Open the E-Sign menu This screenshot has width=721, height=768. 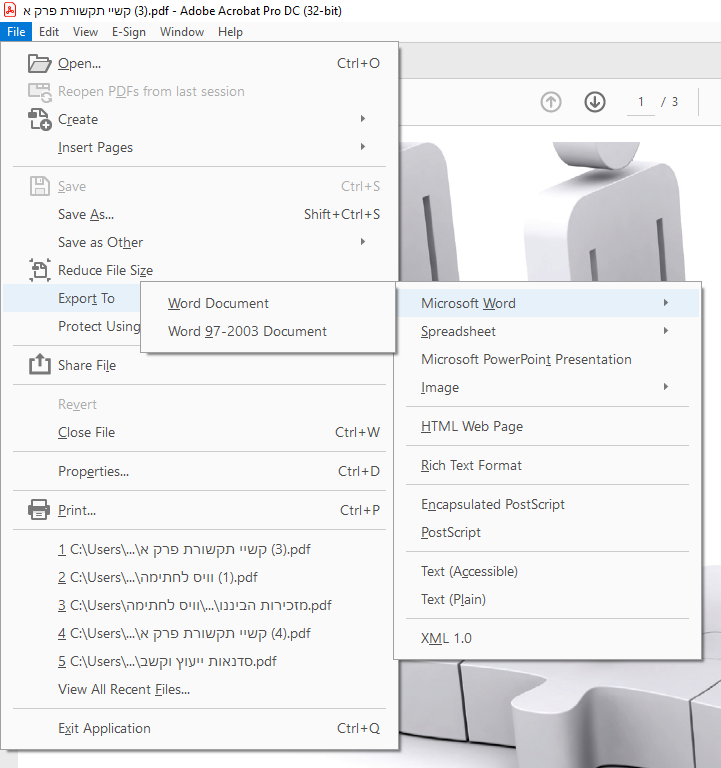click(129, 32)
